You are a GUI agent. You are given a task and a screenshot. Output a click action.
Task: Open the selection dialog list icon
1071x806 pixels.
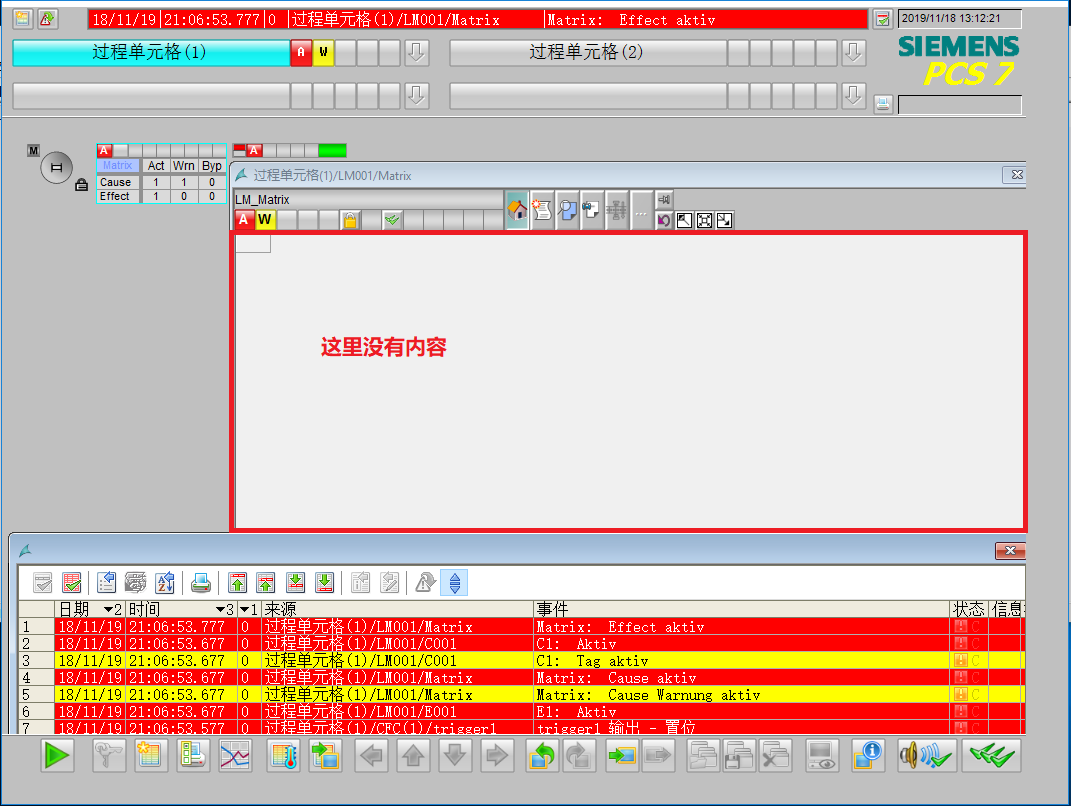107,583
